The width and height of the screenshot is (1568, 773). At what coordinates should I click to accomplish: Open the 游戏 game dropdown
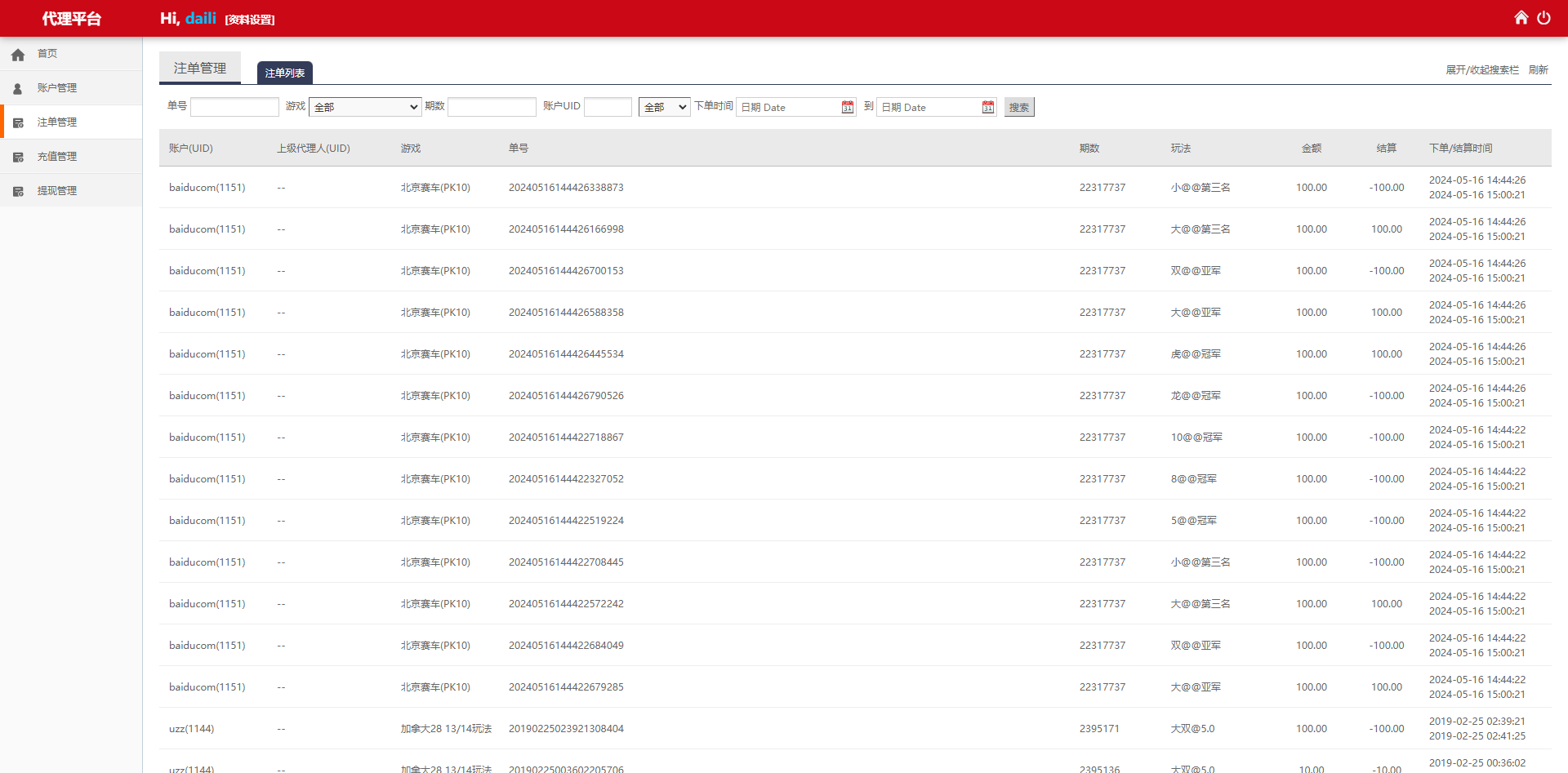click(365, 107)
